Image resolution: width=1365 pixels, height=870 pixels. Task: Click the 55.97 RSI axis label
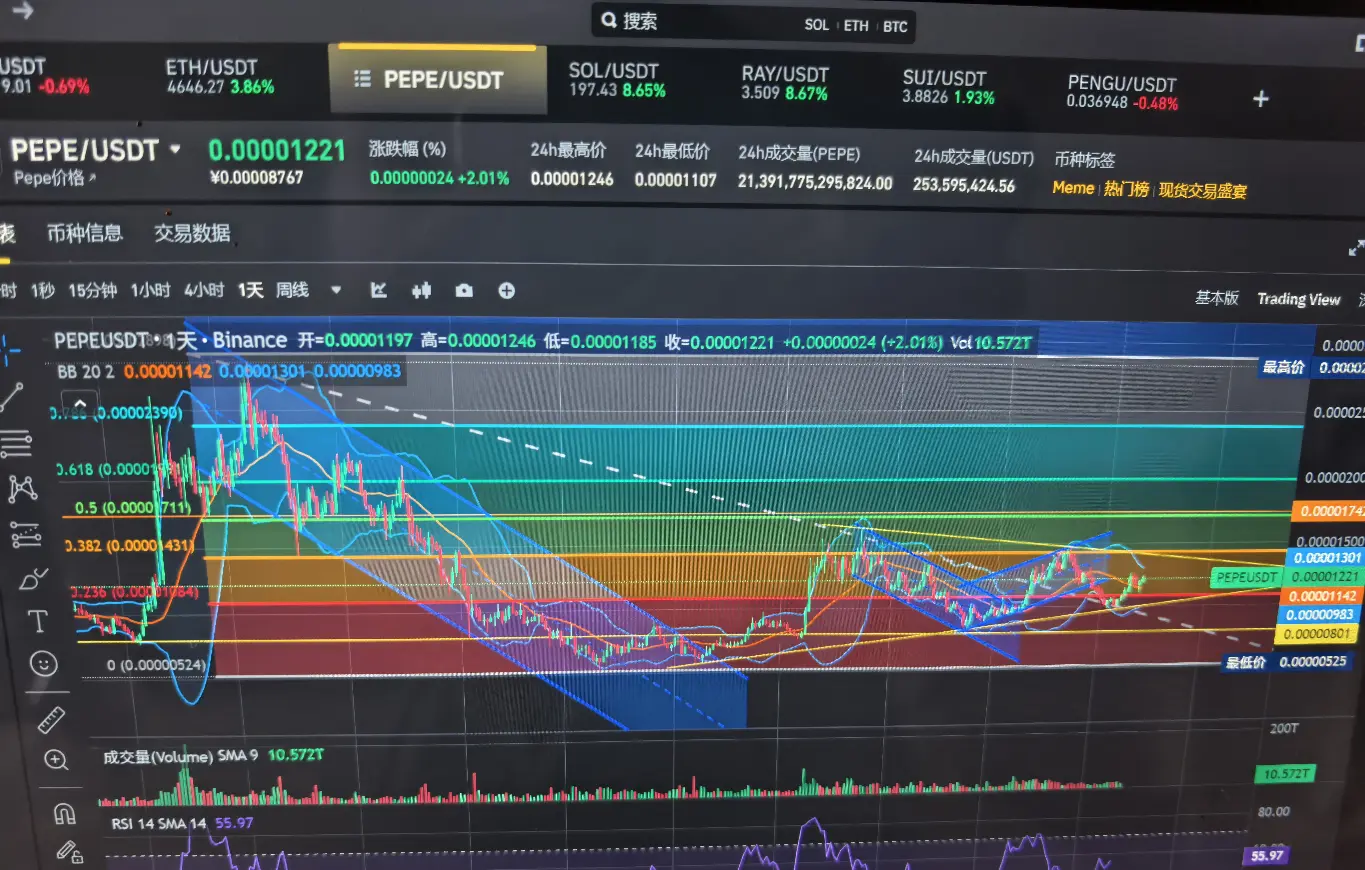point(1267,855)
